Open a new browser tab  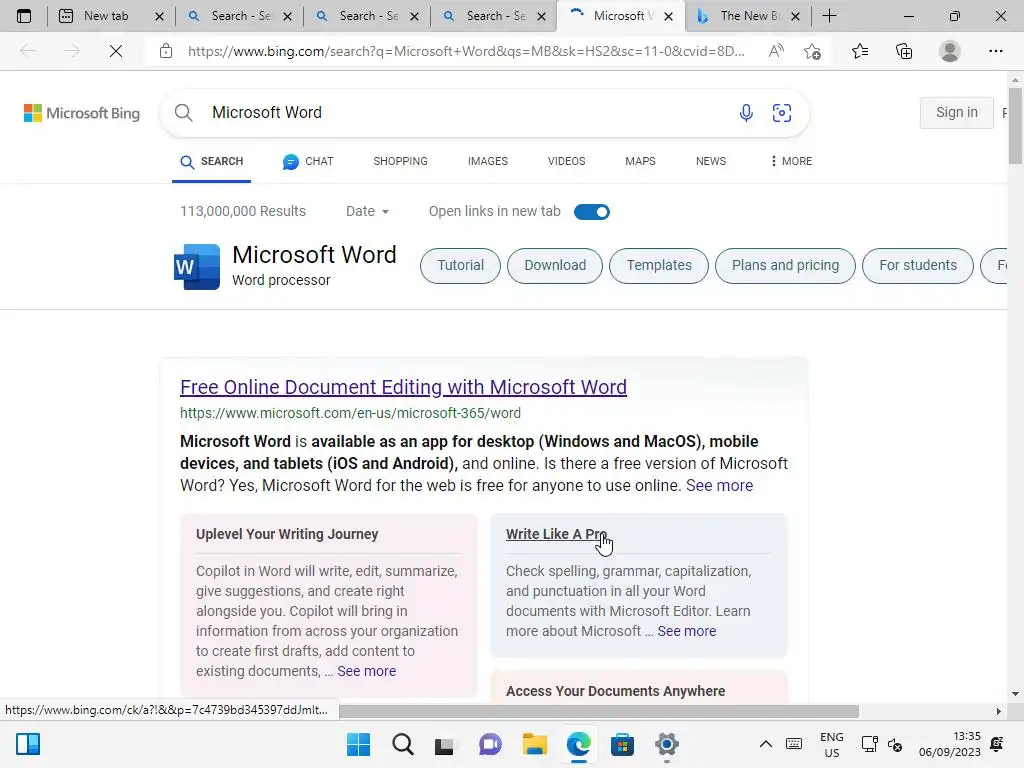[x=829, y=16]
